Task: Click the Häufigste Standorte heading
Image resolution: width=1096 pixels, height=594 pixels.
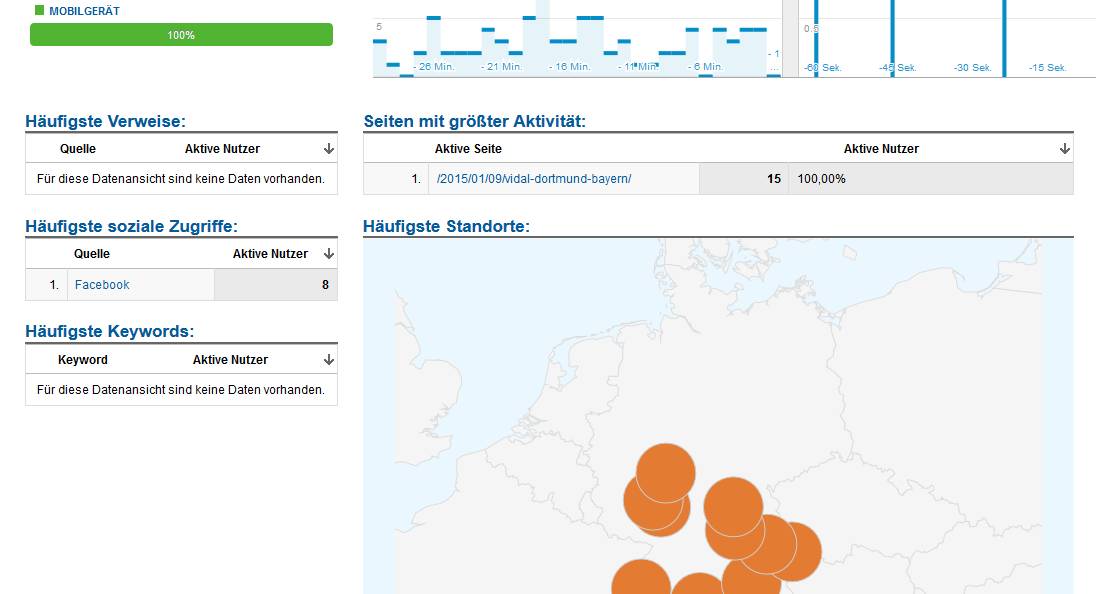Action: pyautogui.click(x=447, y=226)
